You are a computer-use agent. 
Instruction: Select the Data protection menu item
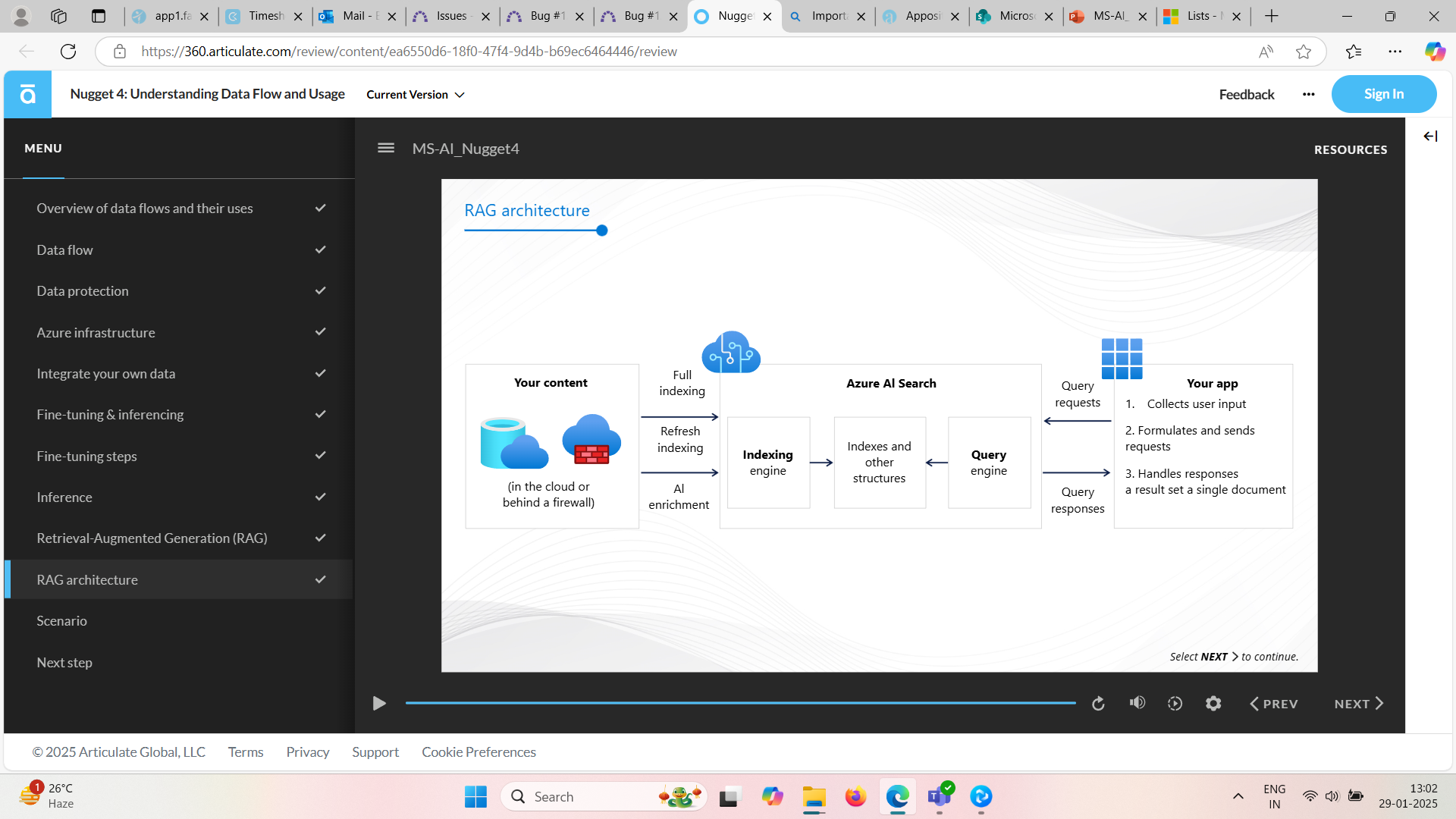(x=178, y=291)
